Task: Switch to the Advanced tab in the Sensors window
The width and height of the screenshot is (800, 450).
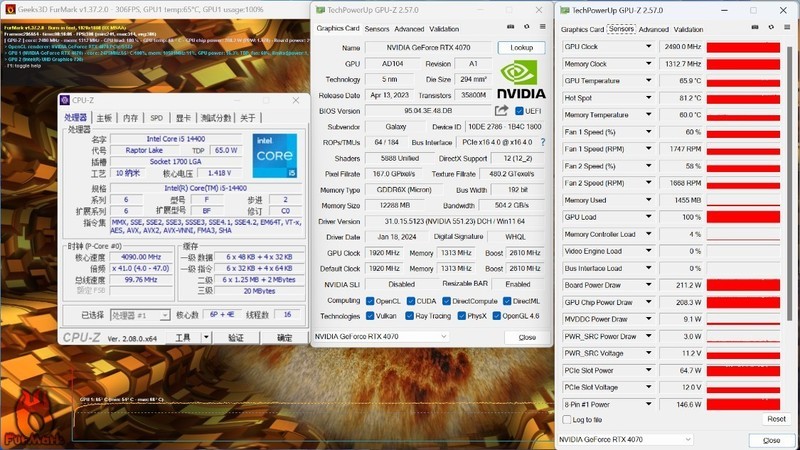Action: pyautogui.click(x=653, y=30)
